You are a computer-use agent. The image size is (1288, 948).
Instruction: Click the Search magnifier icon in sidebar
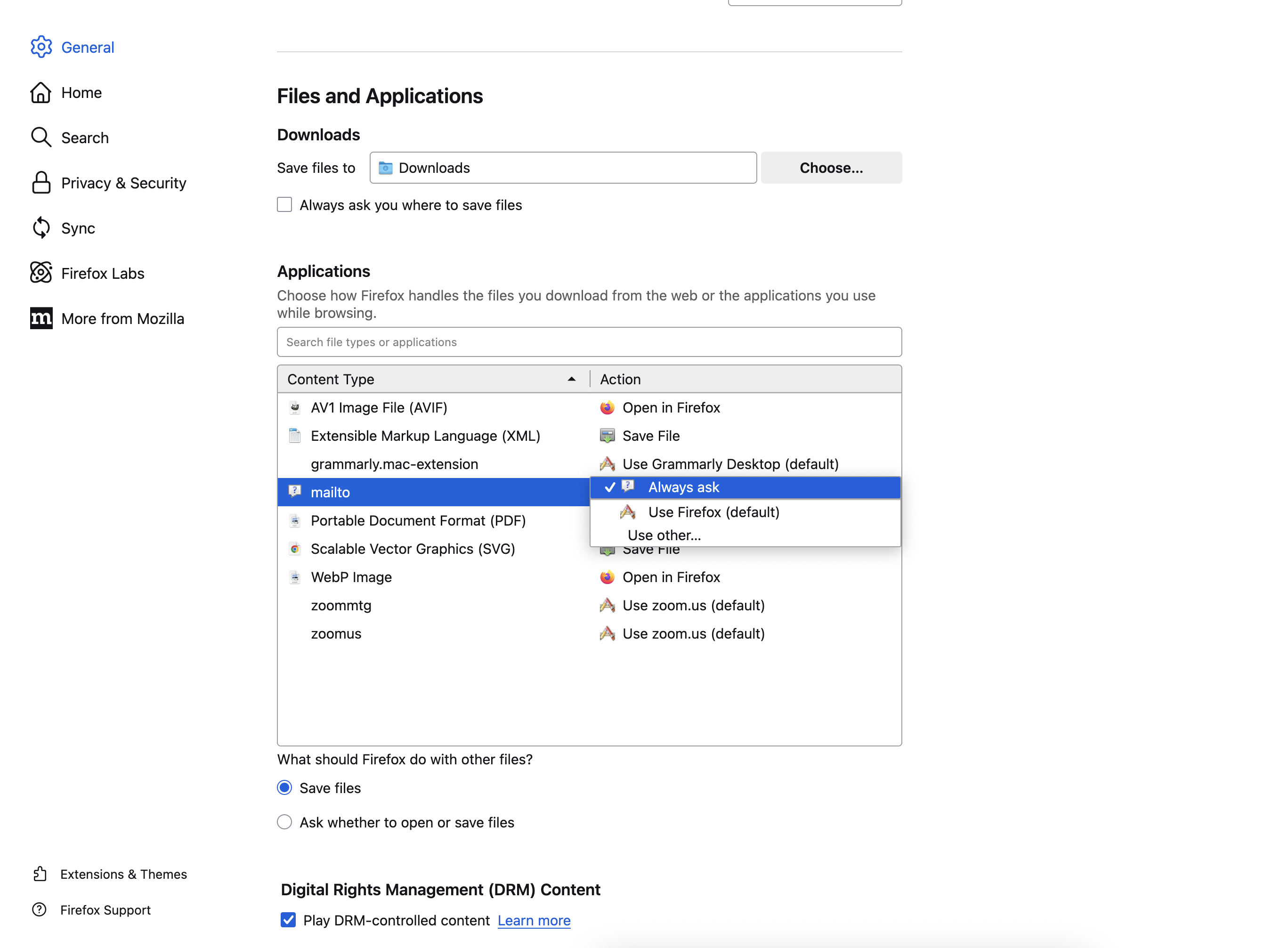pos(41,137)
